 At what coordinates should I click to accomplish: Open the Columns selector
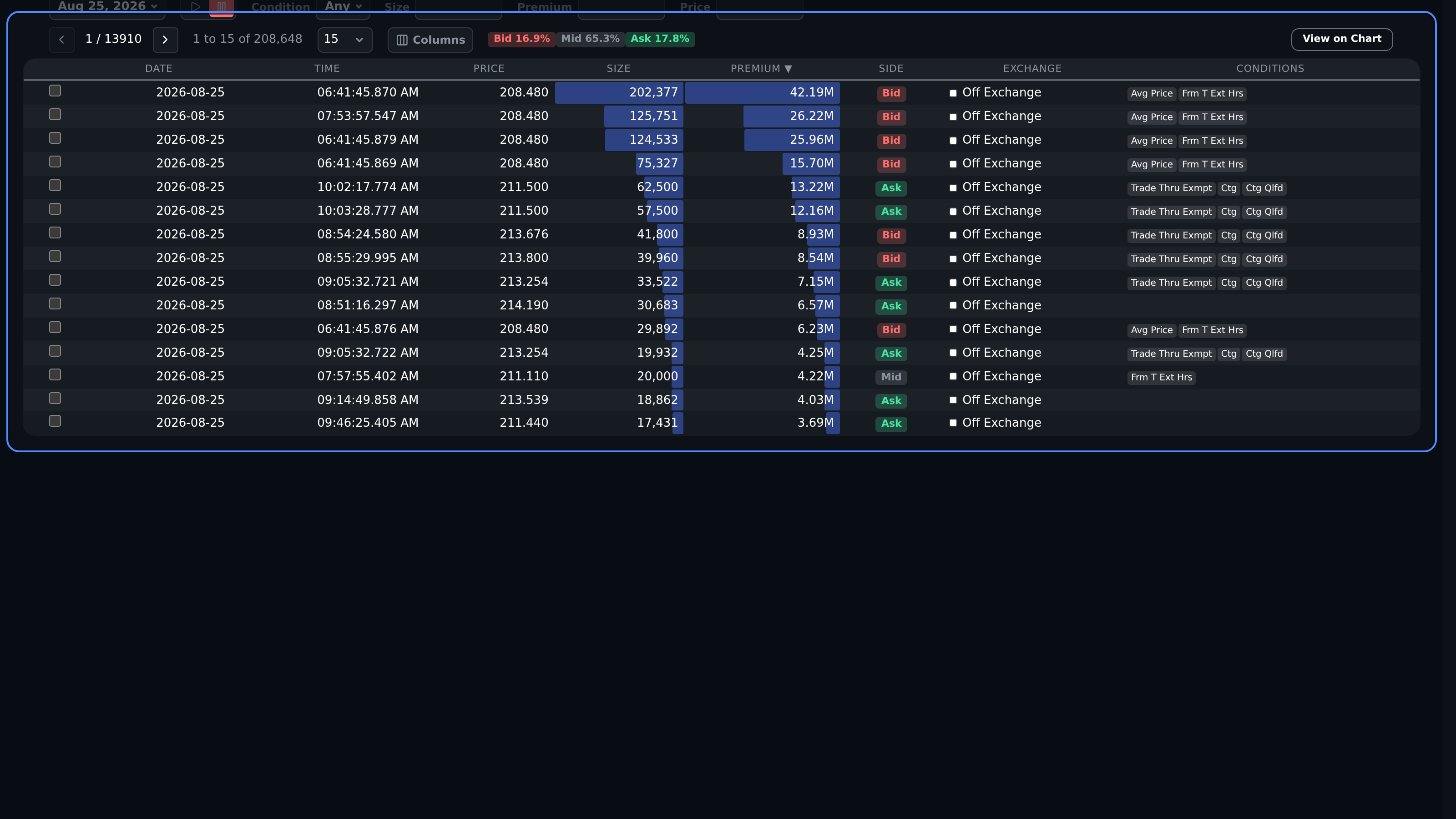click(x=430, y=40)
